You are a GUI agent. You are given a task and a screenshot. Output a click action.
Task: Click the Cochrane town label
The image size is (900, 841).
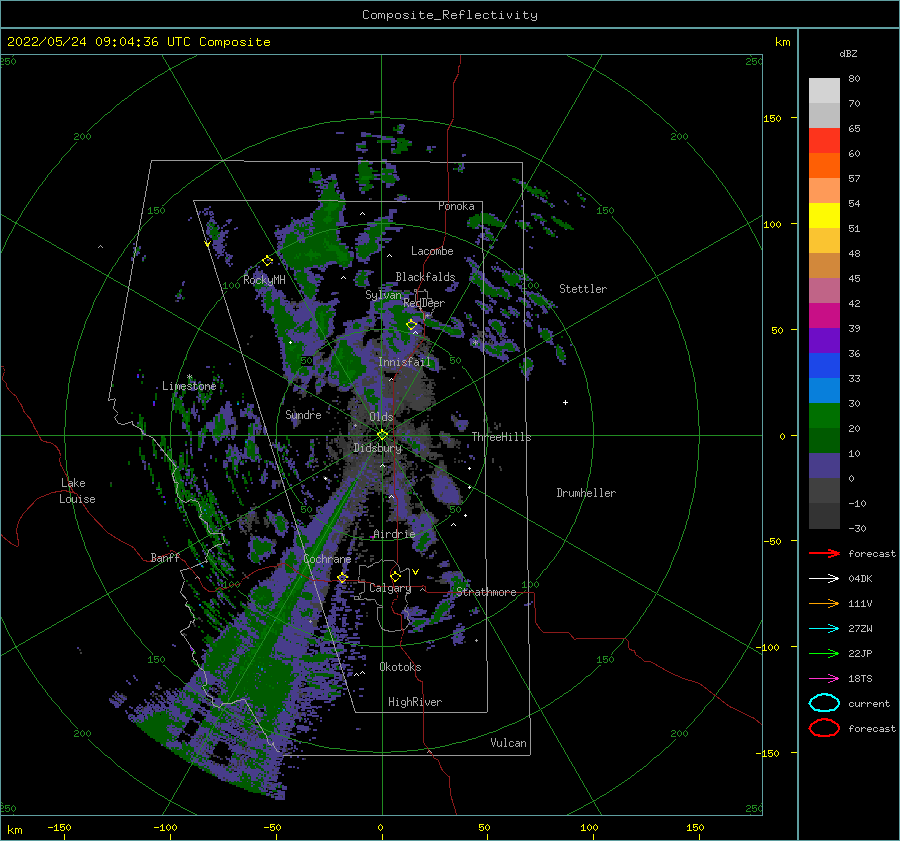tap(327, 559)
